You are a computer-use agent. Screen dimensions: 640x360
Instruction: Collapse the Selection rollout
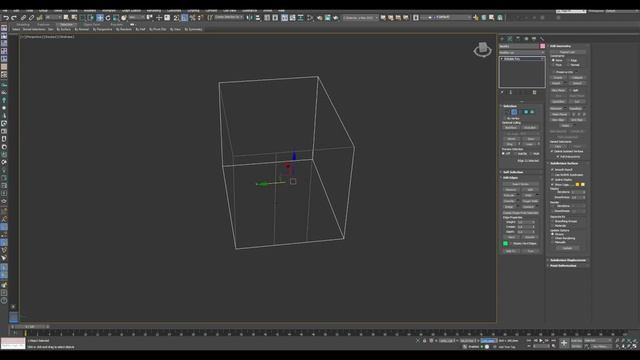tap(509, 106)
